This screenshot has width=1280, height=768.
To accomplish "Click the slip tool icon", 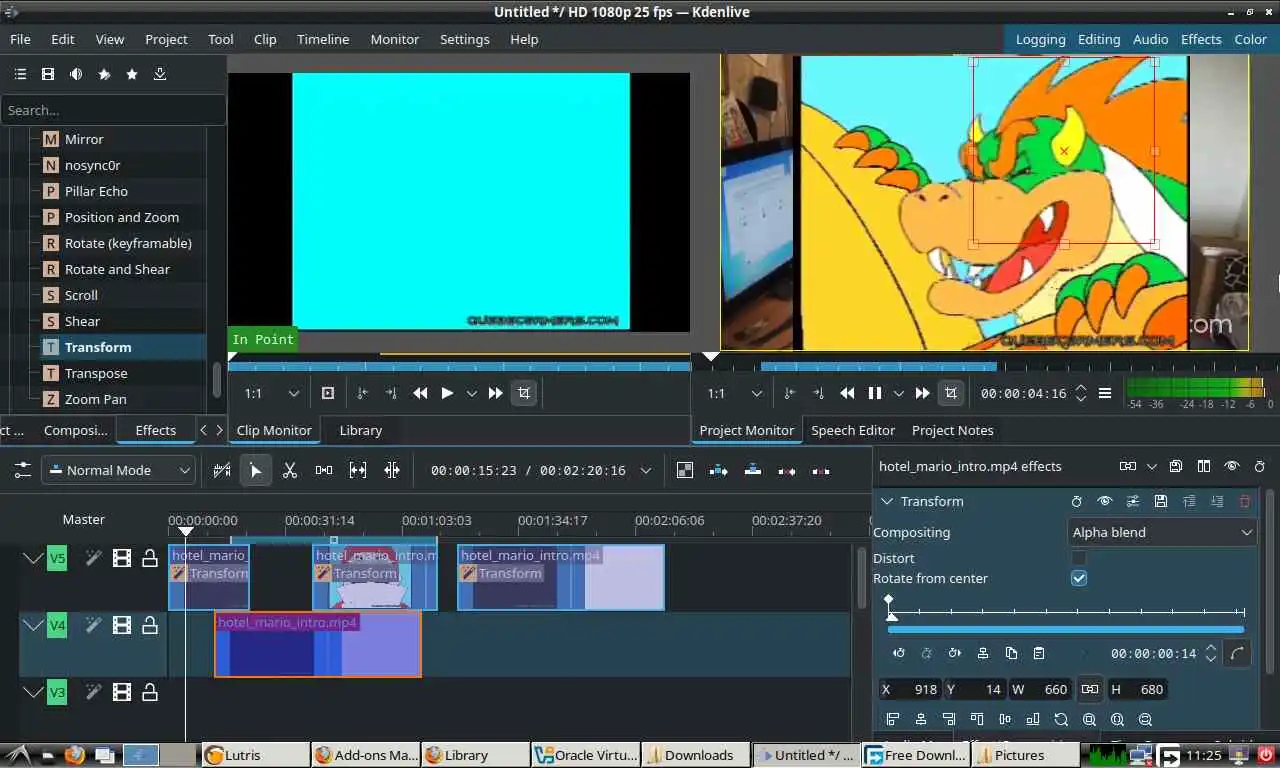I will click(358, 470).
